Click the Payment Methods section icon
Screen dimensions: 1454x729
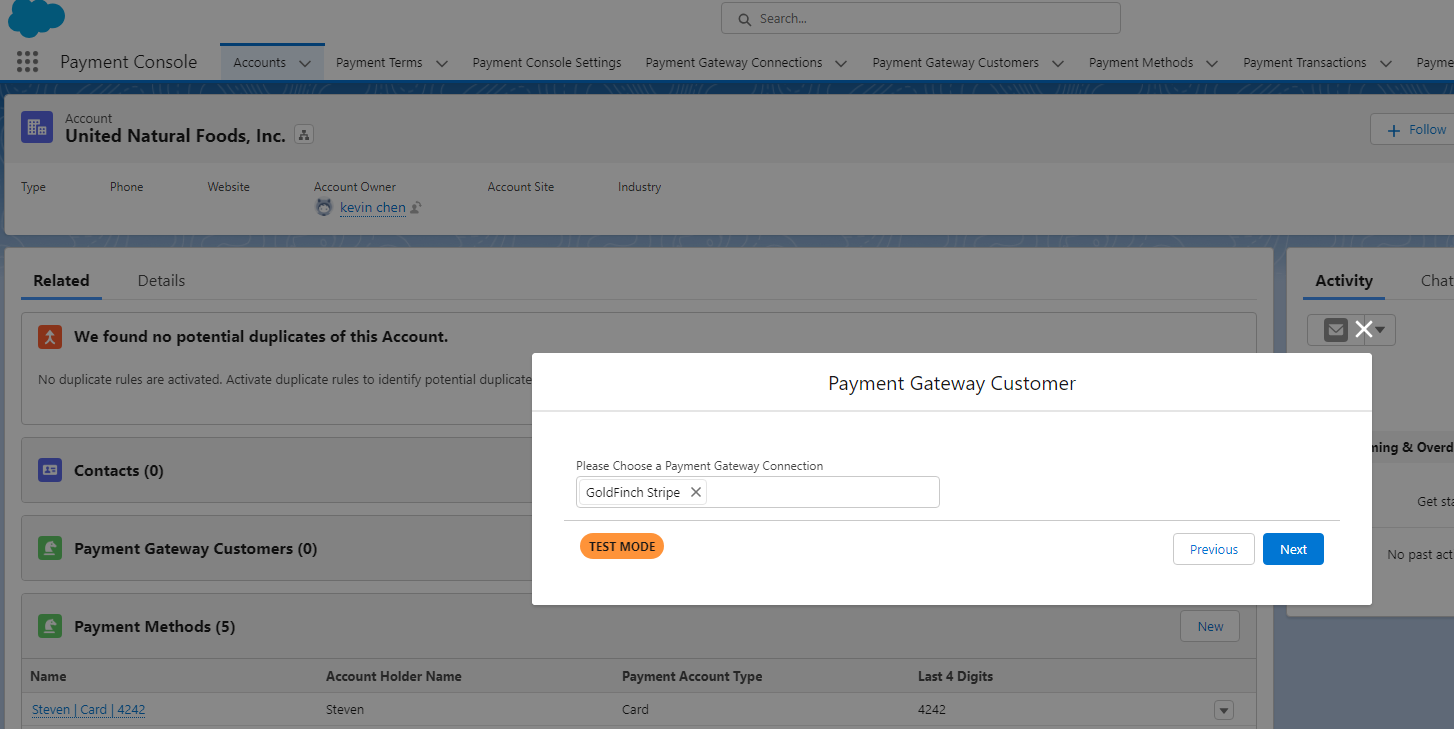(x=50, y=626)
